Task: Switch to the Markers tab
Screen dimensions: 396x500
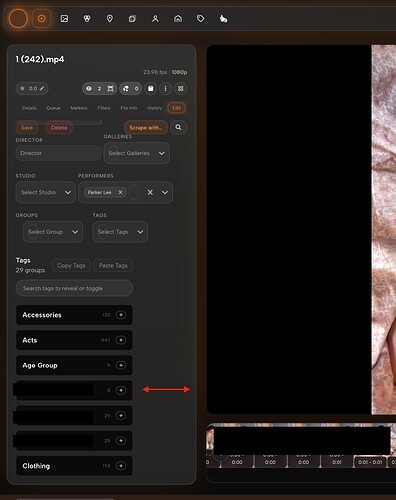Action: click(79, 108)
